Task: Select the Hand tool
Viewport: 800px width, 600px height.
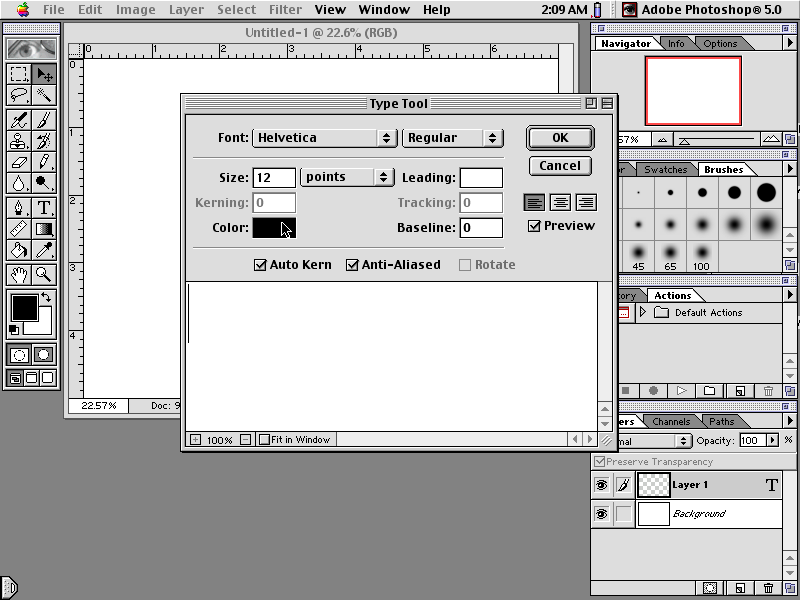Action: (19, 274)
